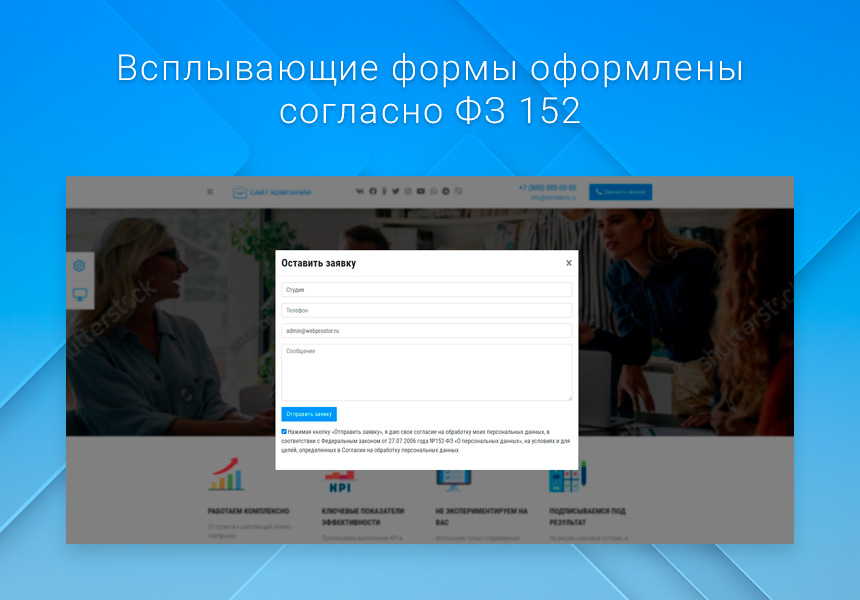
Task: Open the hamburger menu in the header
Action: (x=210, y=190)
